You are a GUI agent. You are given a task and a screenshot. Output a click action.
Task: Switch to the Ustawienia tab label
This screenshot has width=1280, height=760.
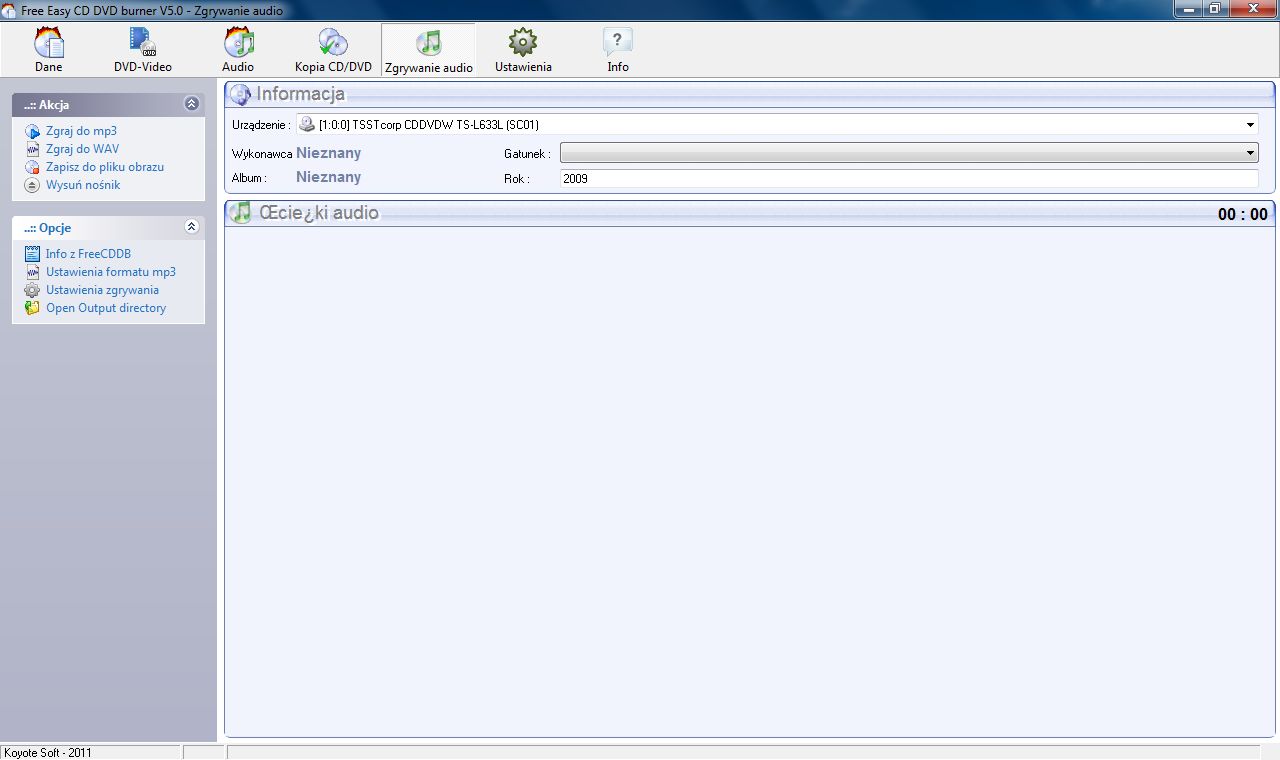(x=523, y=67)
